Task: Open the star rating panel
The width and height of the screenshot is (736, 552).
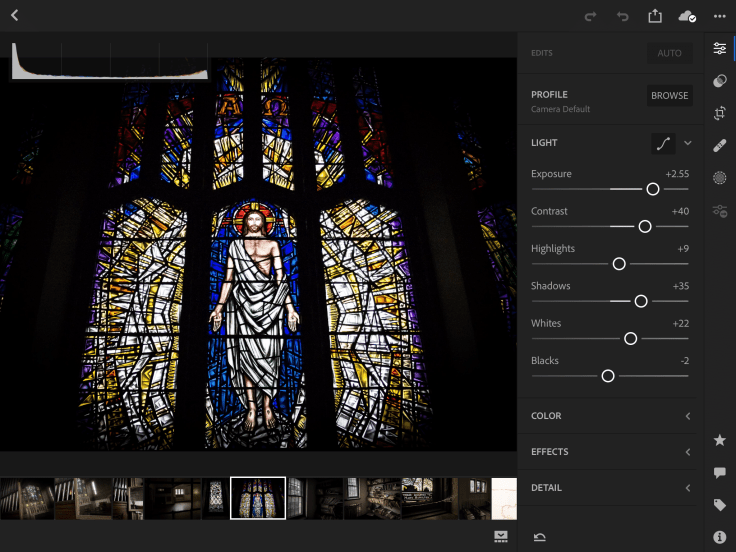Action: pyautogui.click(x=719, y=440)
